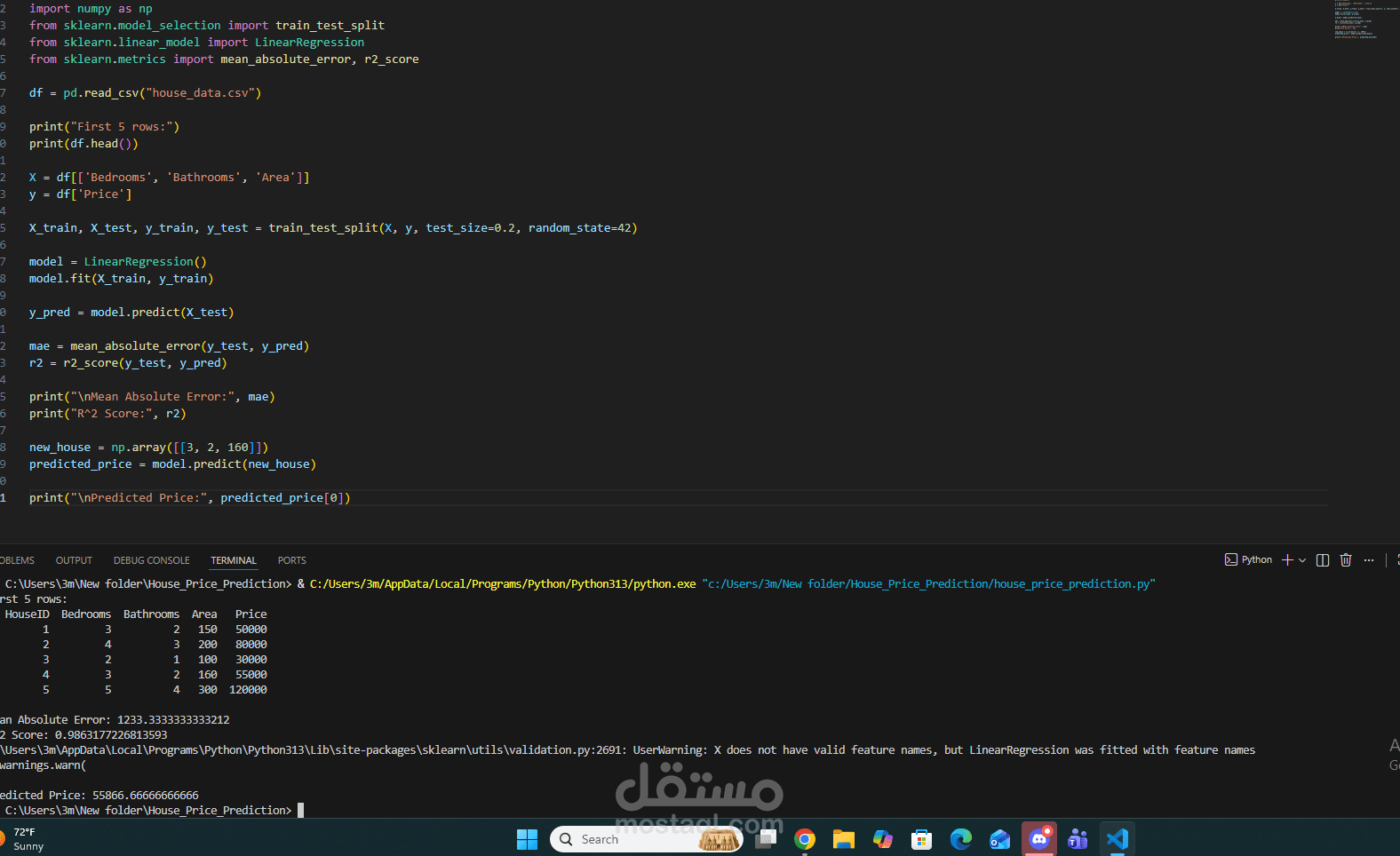Open Microsoft Store from the taskbar
This screenshot has width=1400, height=856.
[922, 839]
